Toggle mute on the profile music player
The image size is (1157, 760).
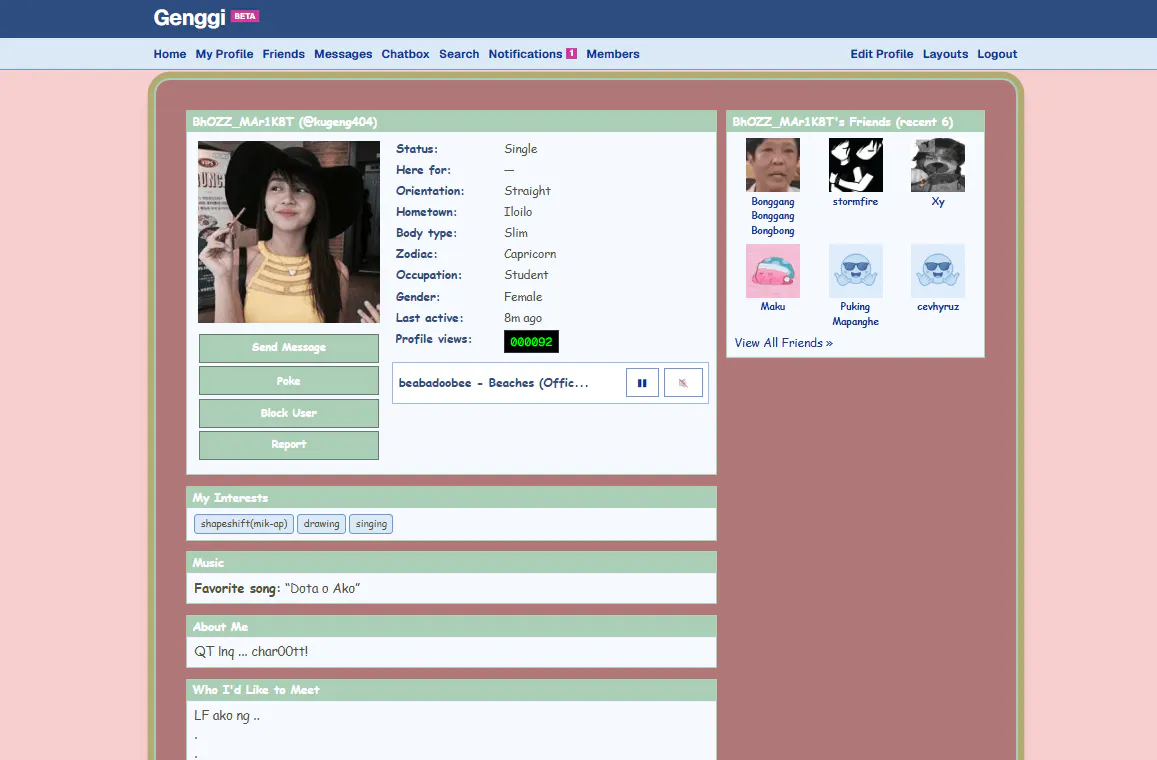[x=683, y=383]
